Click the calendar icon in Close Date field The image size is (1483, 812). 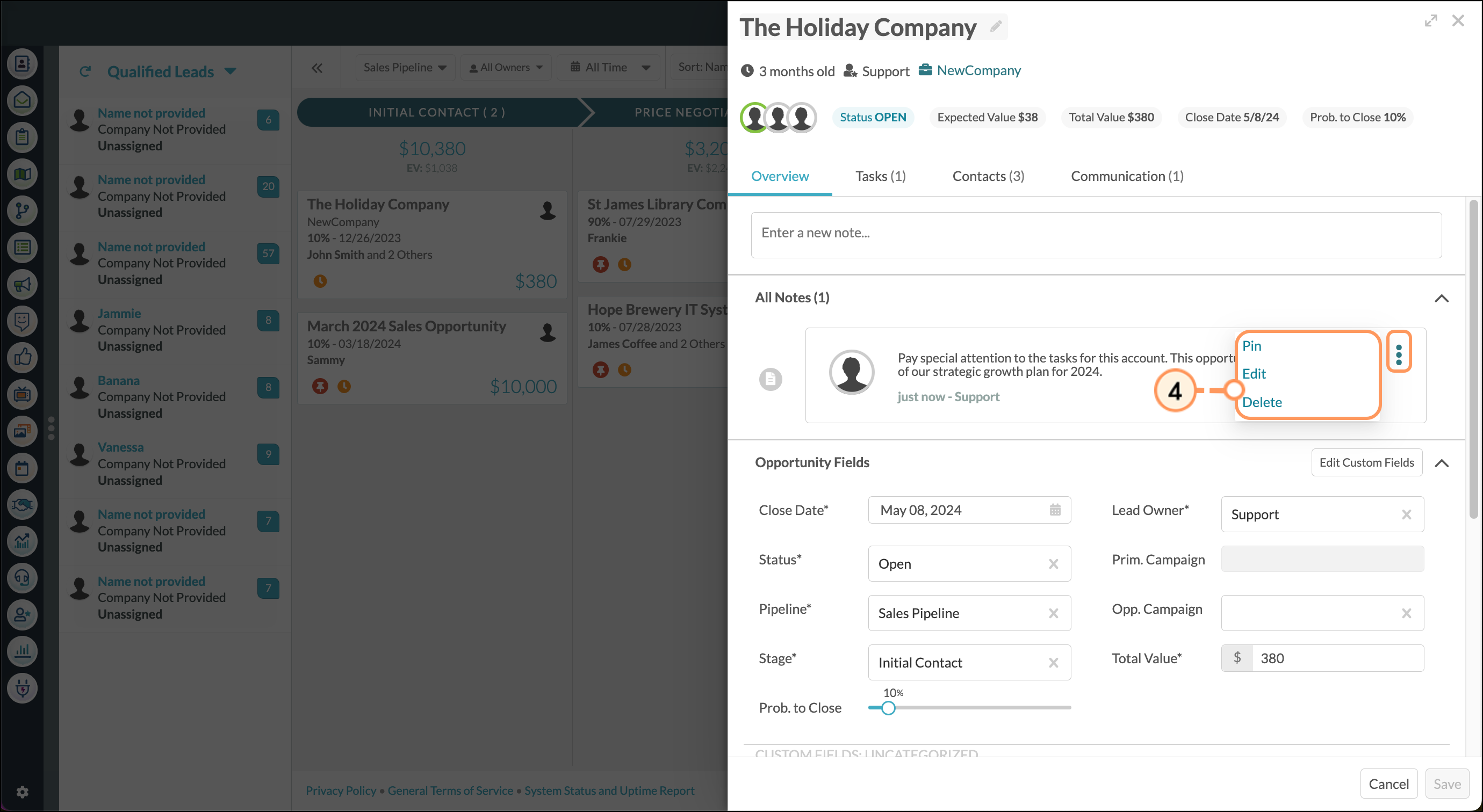point(1055,510)
